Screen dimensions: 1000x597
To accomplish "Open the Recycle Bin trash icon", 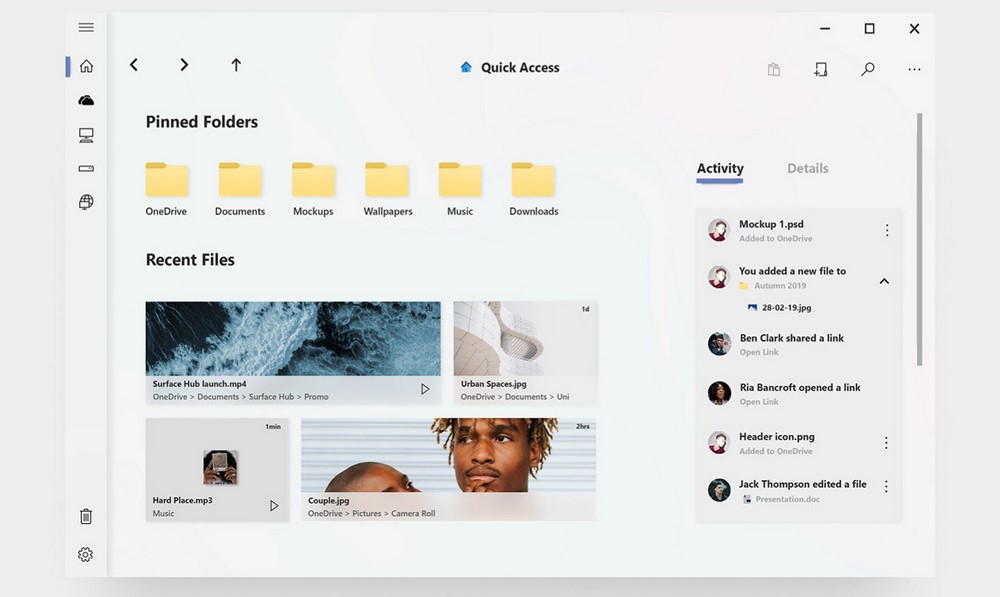I will tap(86, 516).
